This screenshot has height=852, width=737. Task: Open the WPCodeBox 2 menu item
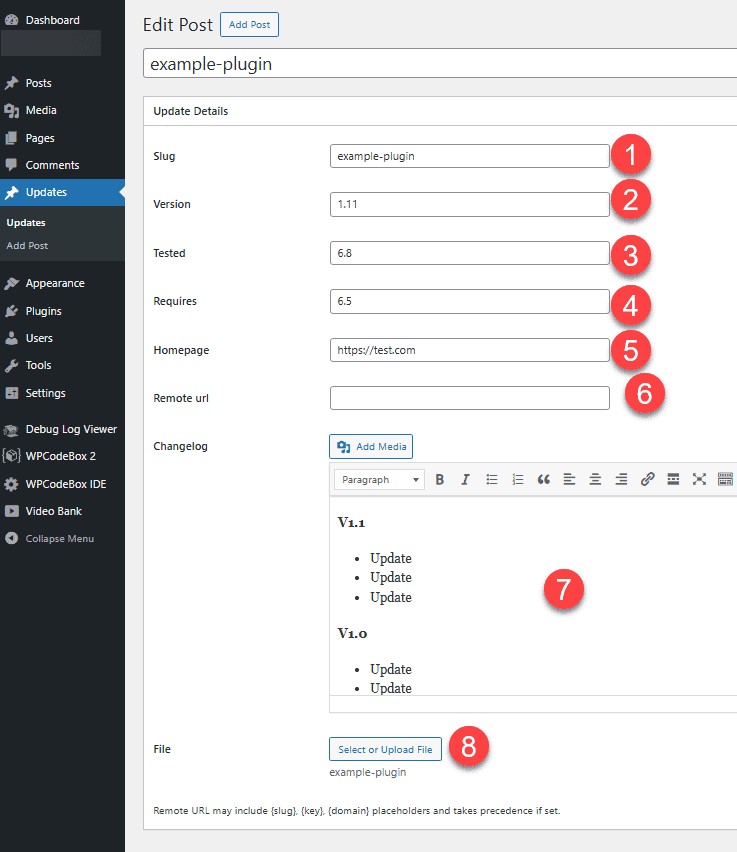point(60,456)
